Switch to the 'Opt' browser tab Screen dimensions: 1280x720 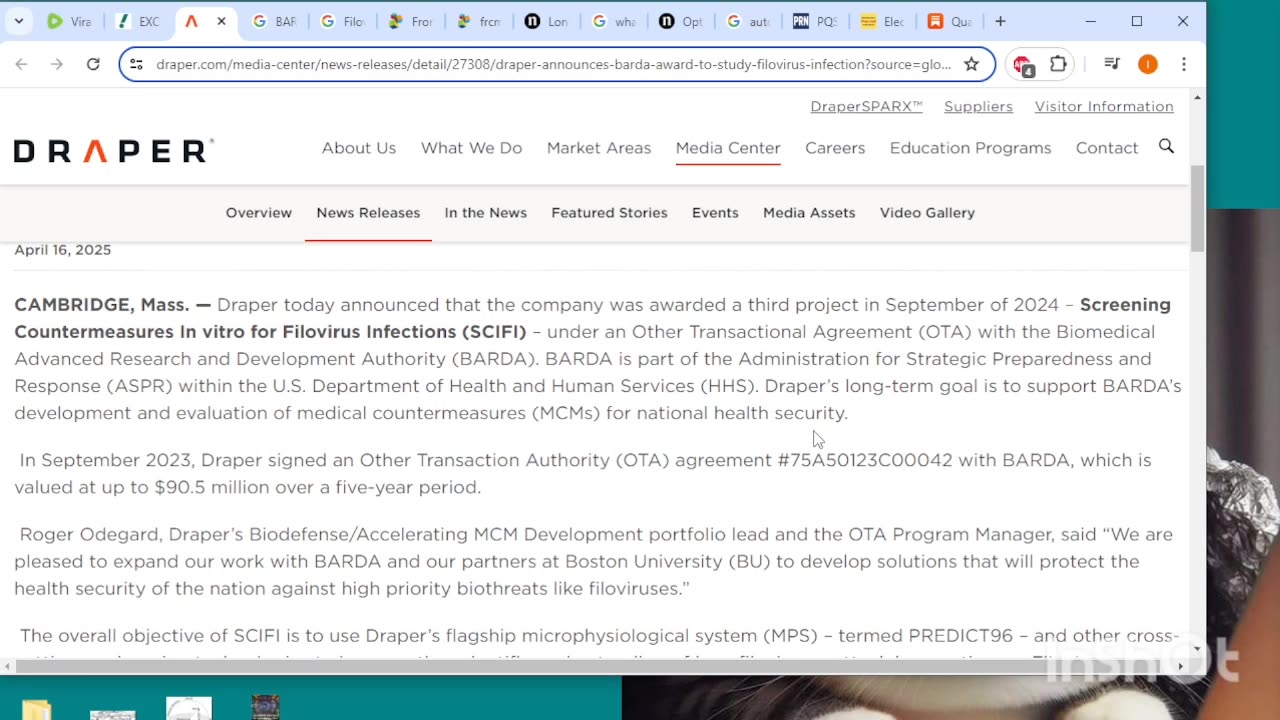pos(682,21)
